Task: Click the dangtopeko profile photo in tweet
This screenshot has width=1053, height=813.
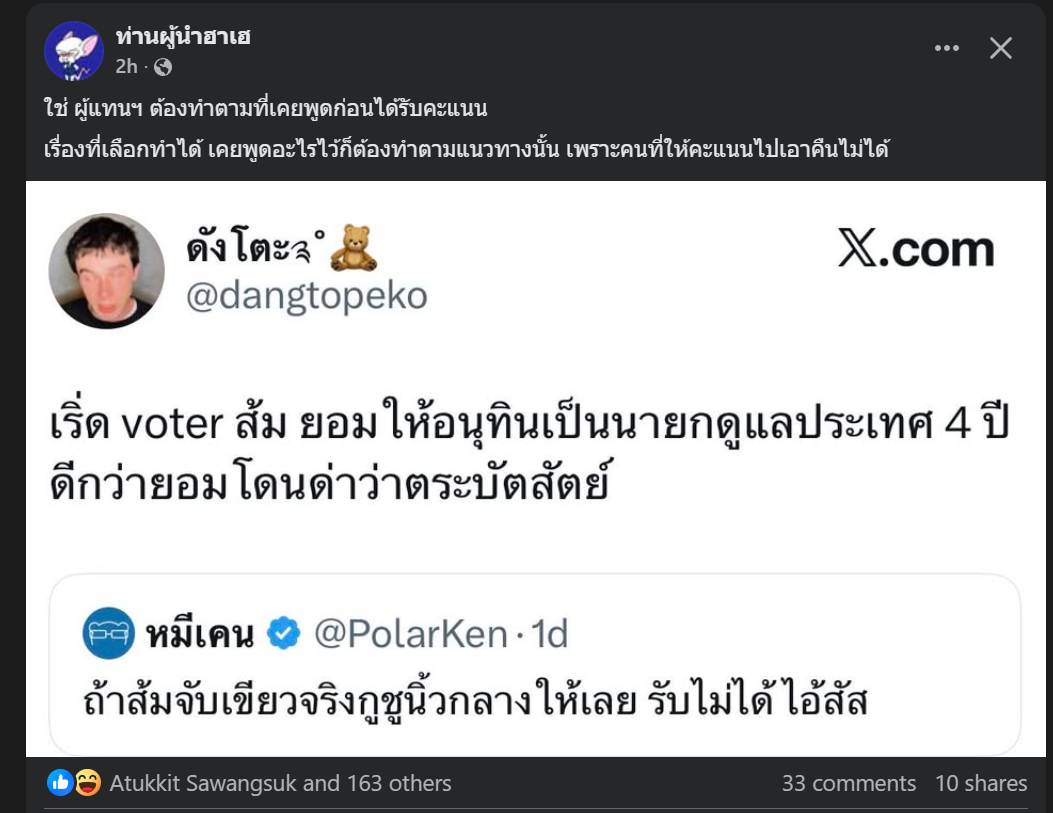Action: [107, 271]
